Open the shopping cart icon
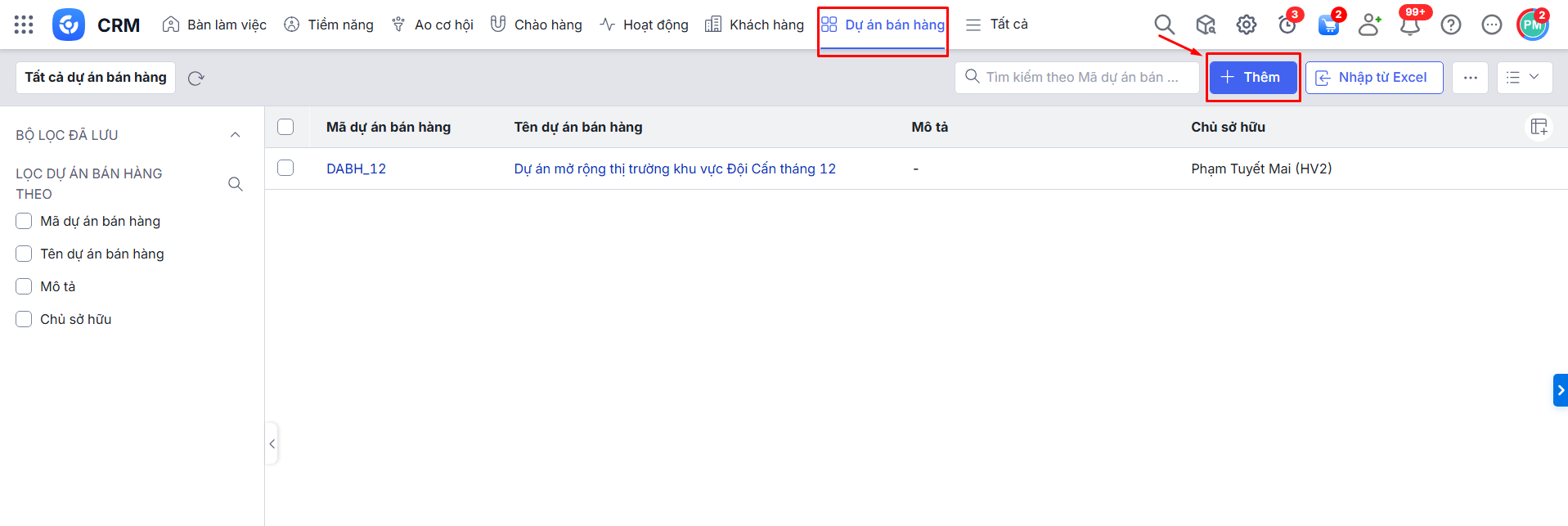The width and height of the screenshot is (1568, 526). coord(1328,25)
